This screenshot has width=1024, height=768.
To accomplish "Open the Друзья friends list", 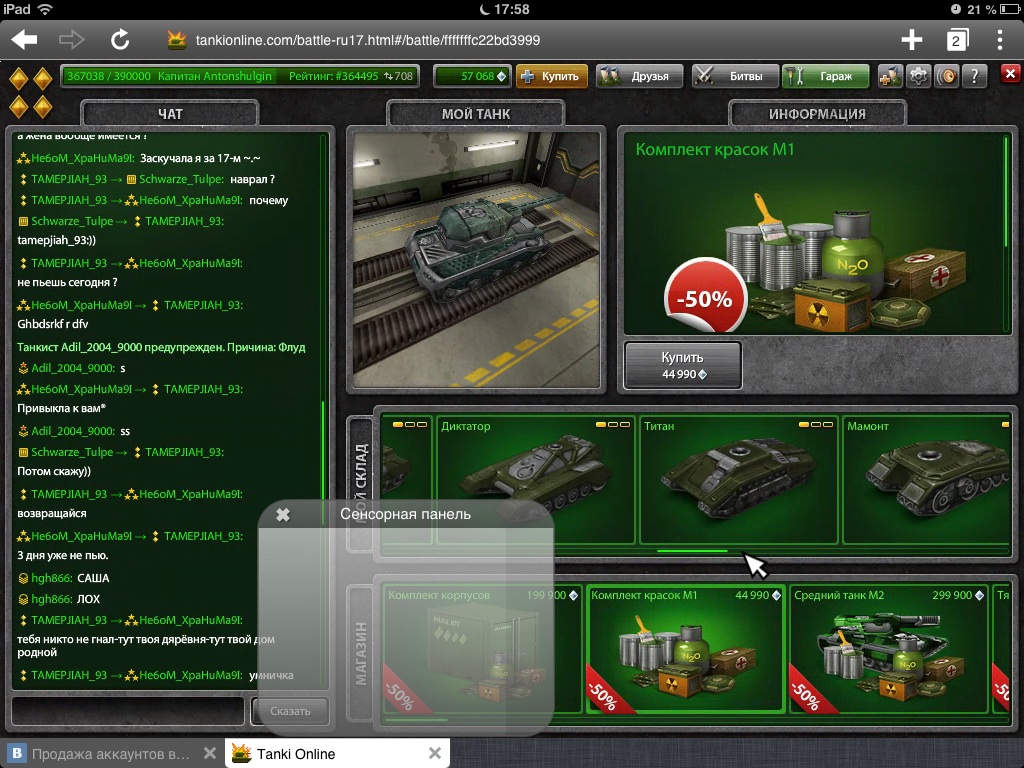I will click(x=640, y=76).
